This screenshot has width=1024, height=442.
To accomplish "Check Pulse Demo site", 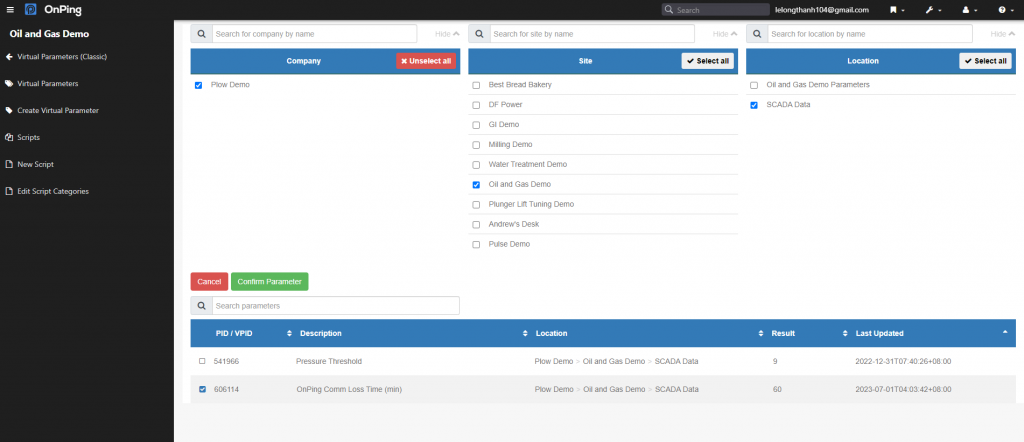I will (x=476, y=244).
